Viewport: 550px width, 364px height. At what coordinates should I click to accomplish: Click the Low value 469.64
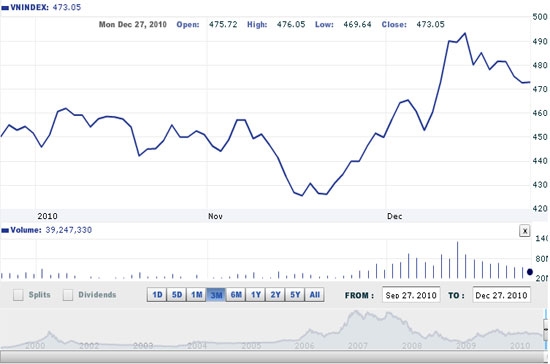[357, 25]
